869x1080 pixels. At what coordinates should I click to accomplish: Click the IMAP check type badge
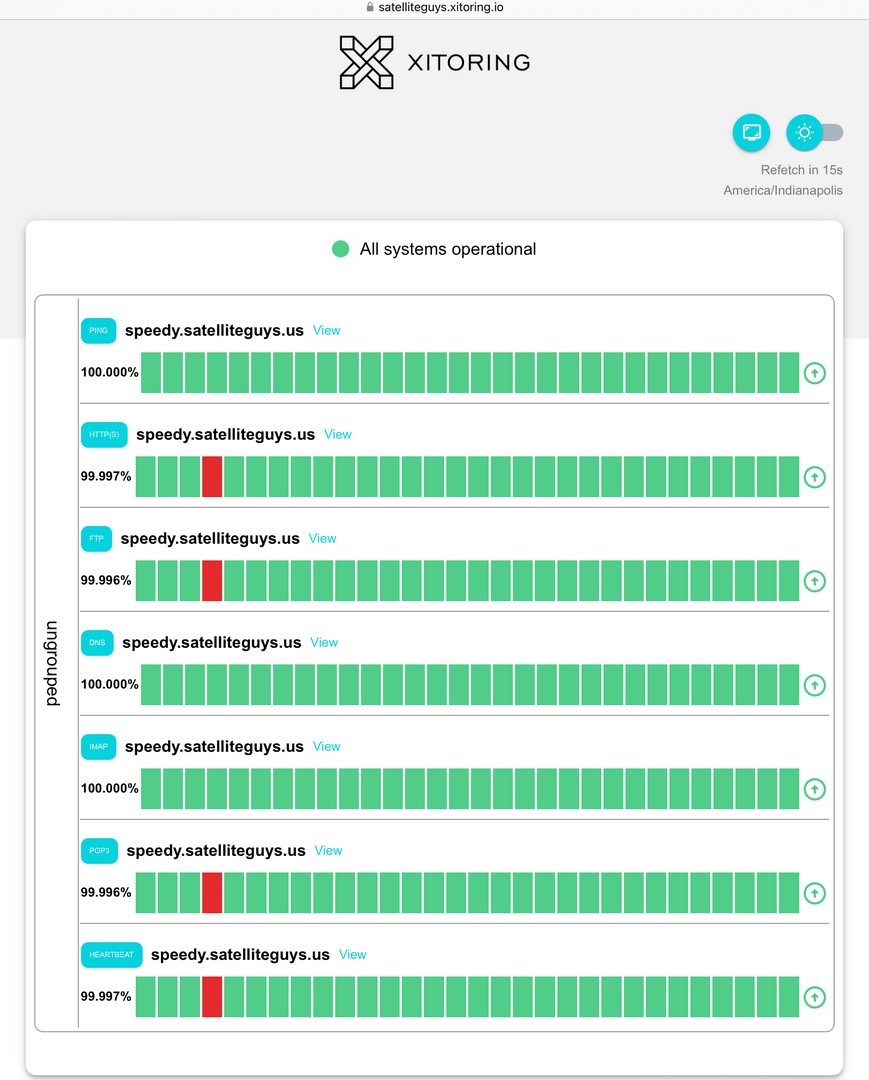click(x=98, y=747)
